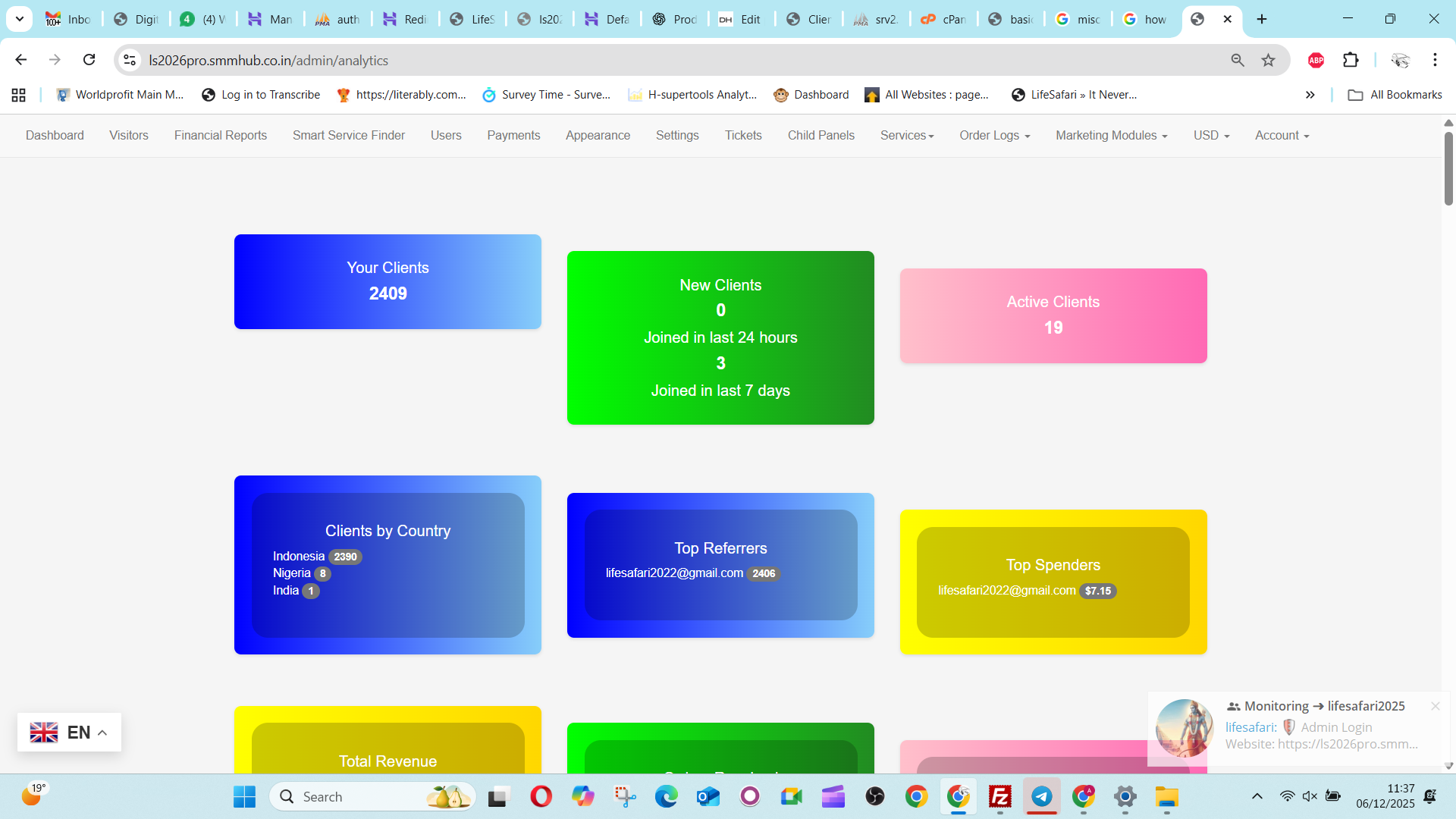Expand the Services dropdown menu

(x=907, y=135)
